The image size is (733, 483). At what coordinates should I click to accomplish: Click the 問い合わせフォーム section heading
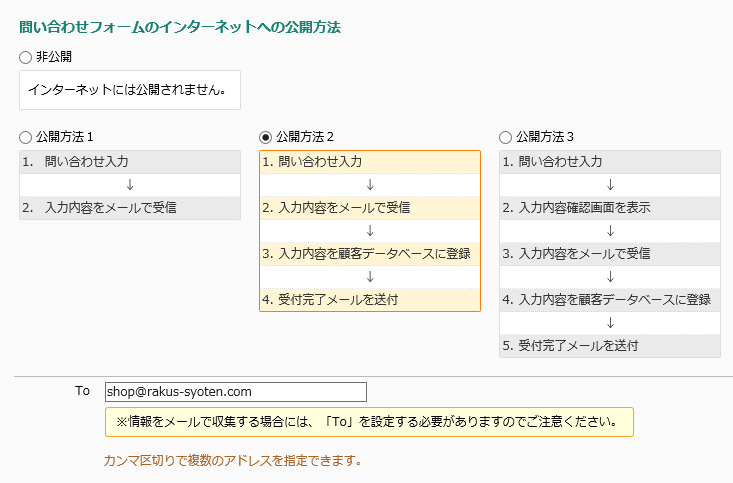click(180, 27)
